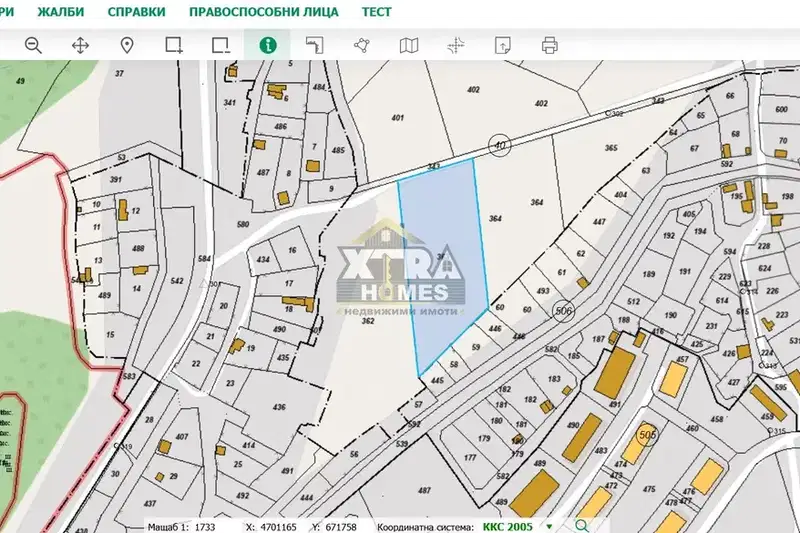Click the Y coordinate value 671758
This screenshot has height=533, width=800.
pos(339,527)
